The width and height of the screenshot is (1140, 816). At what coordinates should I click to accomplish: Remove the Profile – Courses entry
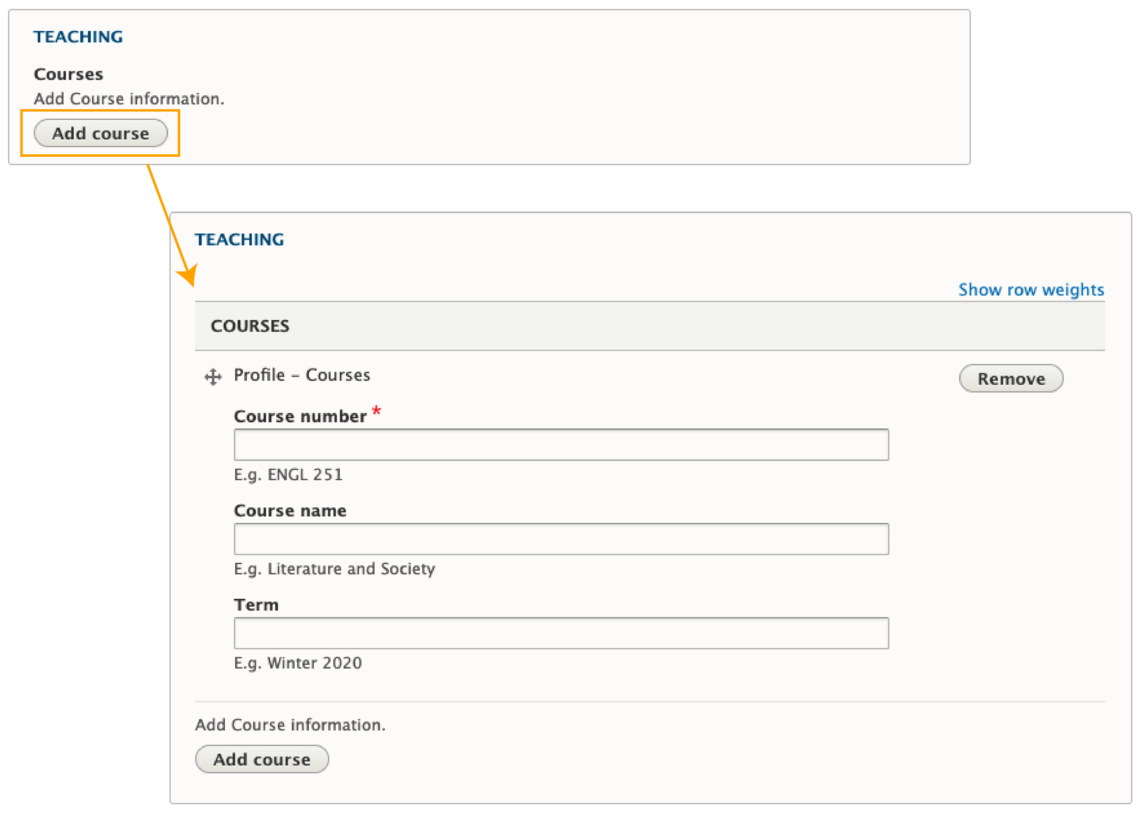tap(1010, 377)
